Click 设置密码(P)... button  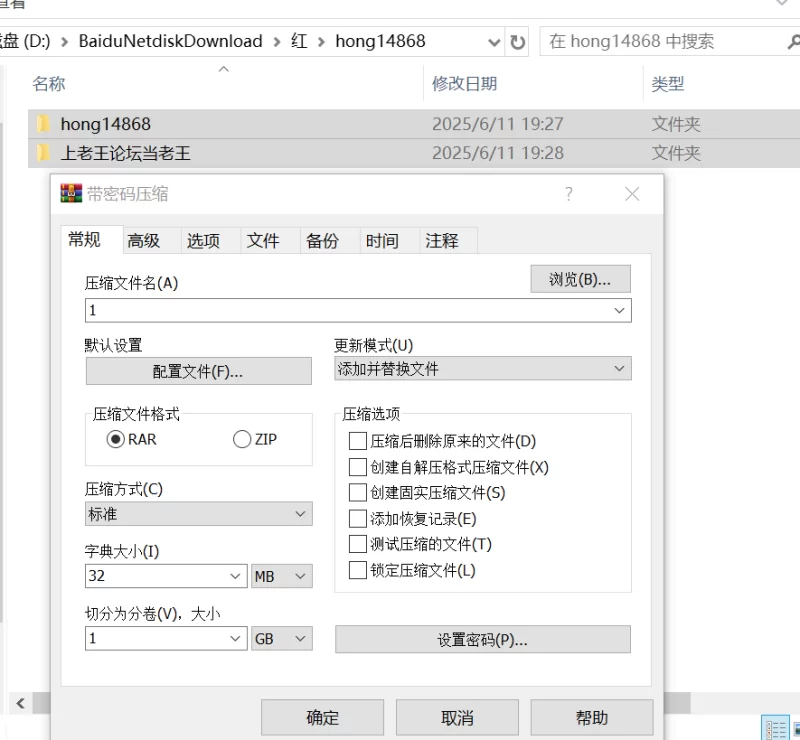pyautogui.click(x=483, y=639)
